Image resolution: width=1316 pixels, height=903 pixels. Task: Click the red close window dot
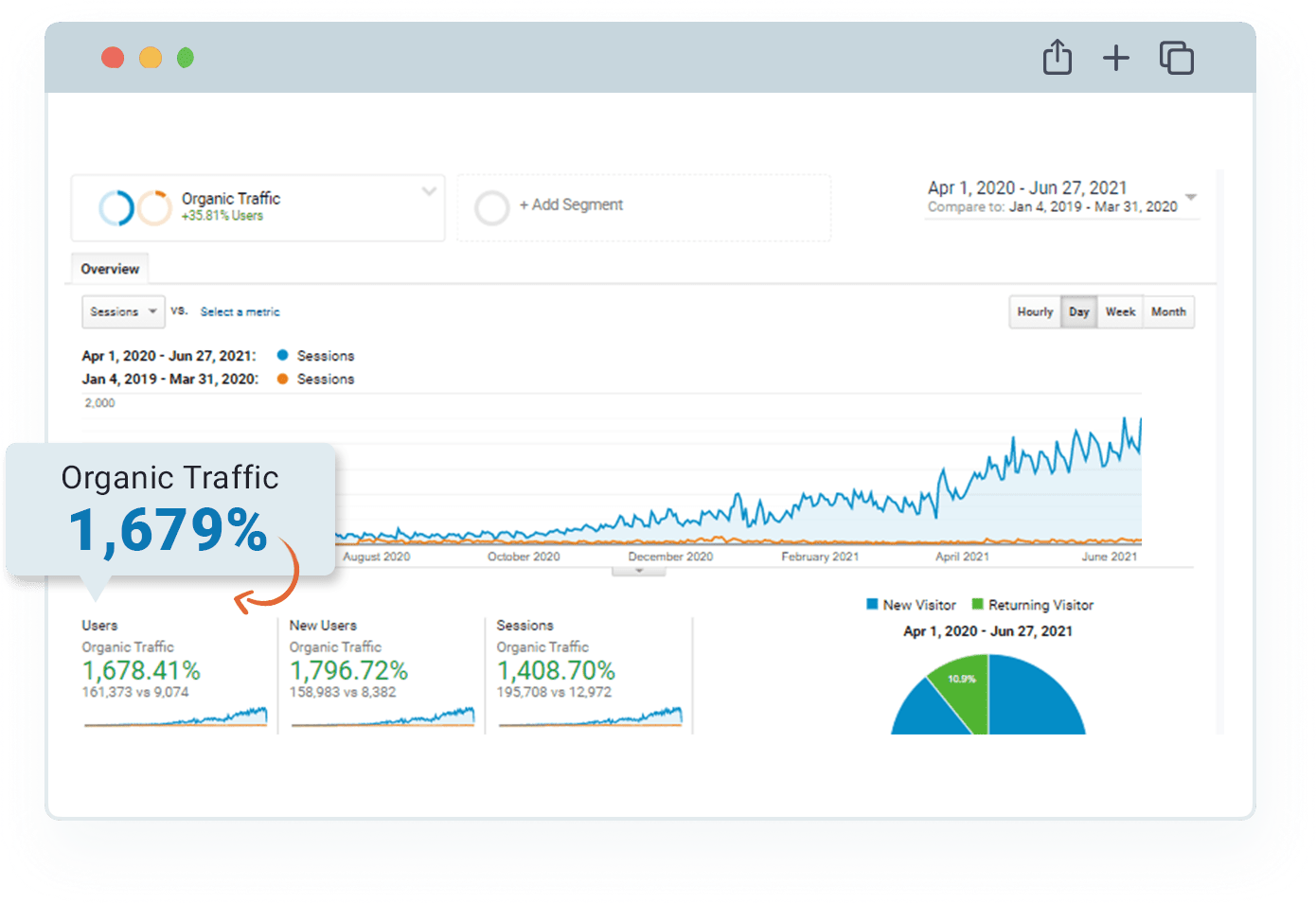(113, 58)
